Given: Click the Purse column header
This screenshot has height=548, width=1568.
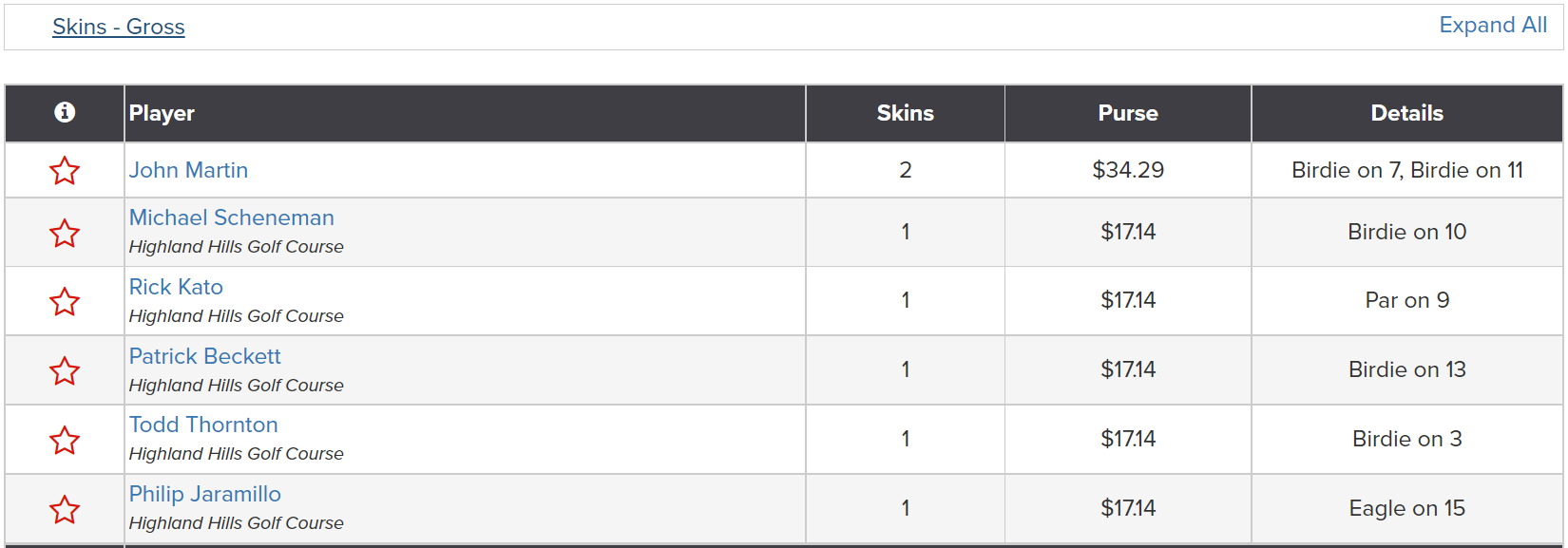Looking at the screenshot, I should pyautogui.click(x=1128, y=113).
